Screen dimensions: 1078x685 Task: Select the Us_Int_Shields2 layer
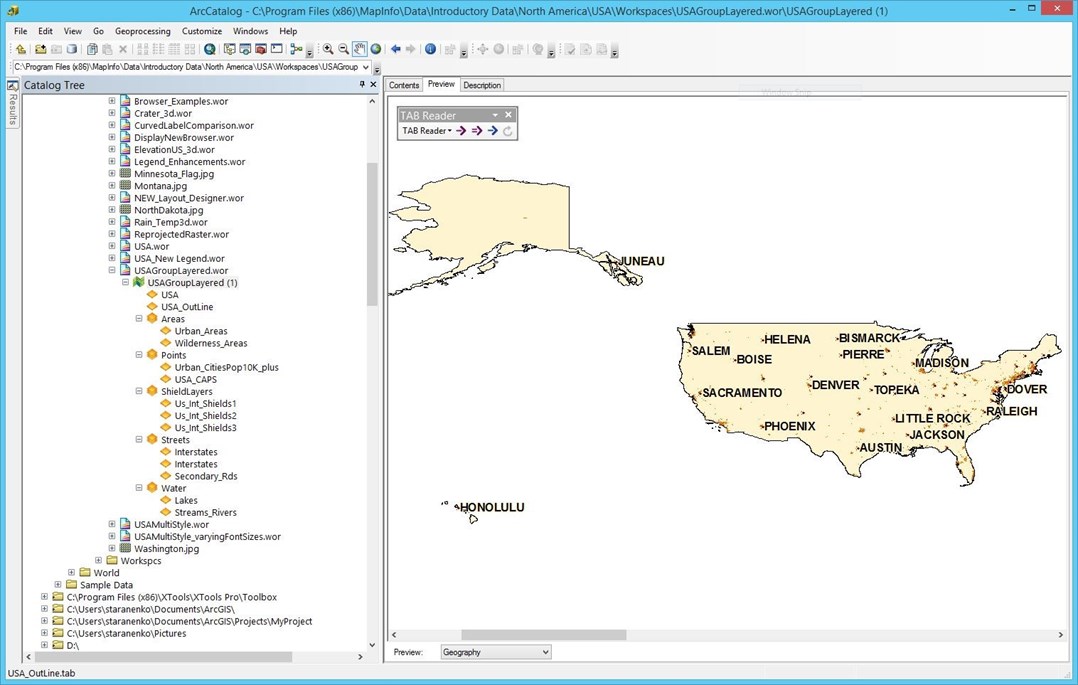205,415
